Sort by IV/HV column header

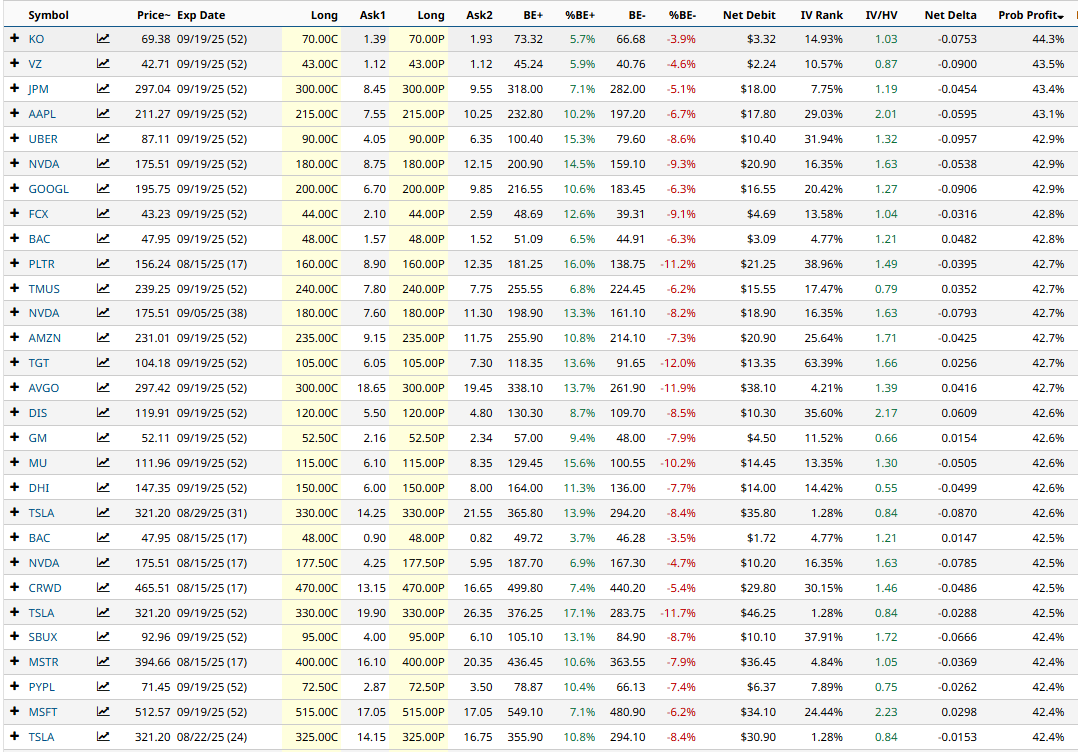point(881,15)
